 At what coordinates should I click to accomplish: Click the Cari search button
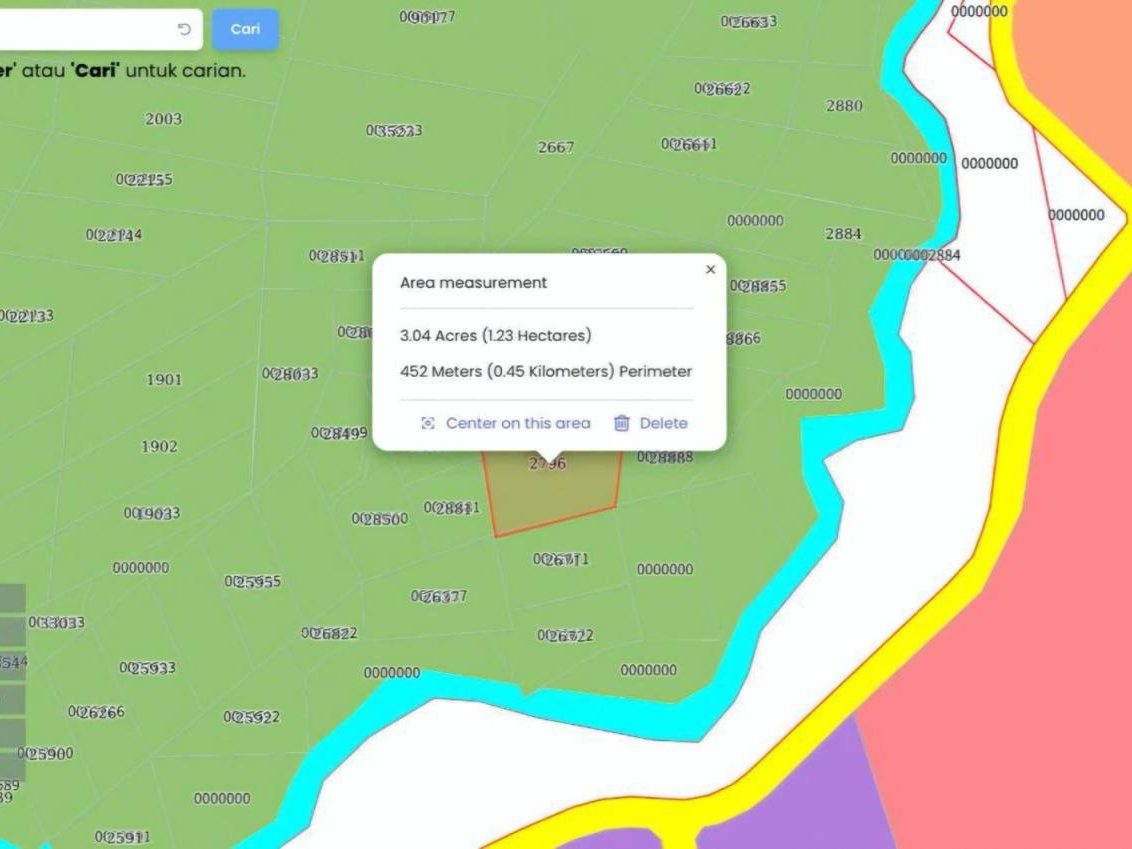245,30
